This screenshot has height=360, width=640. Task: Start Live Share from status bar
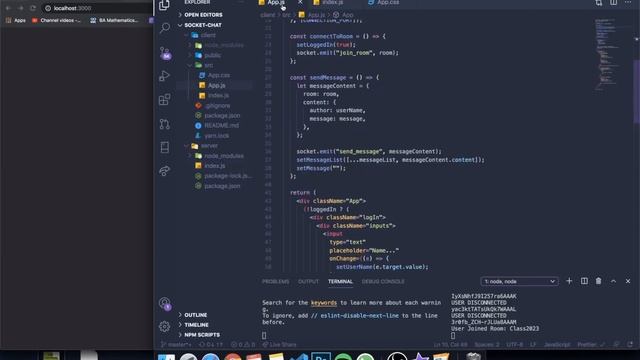click(x=279, y=344)
